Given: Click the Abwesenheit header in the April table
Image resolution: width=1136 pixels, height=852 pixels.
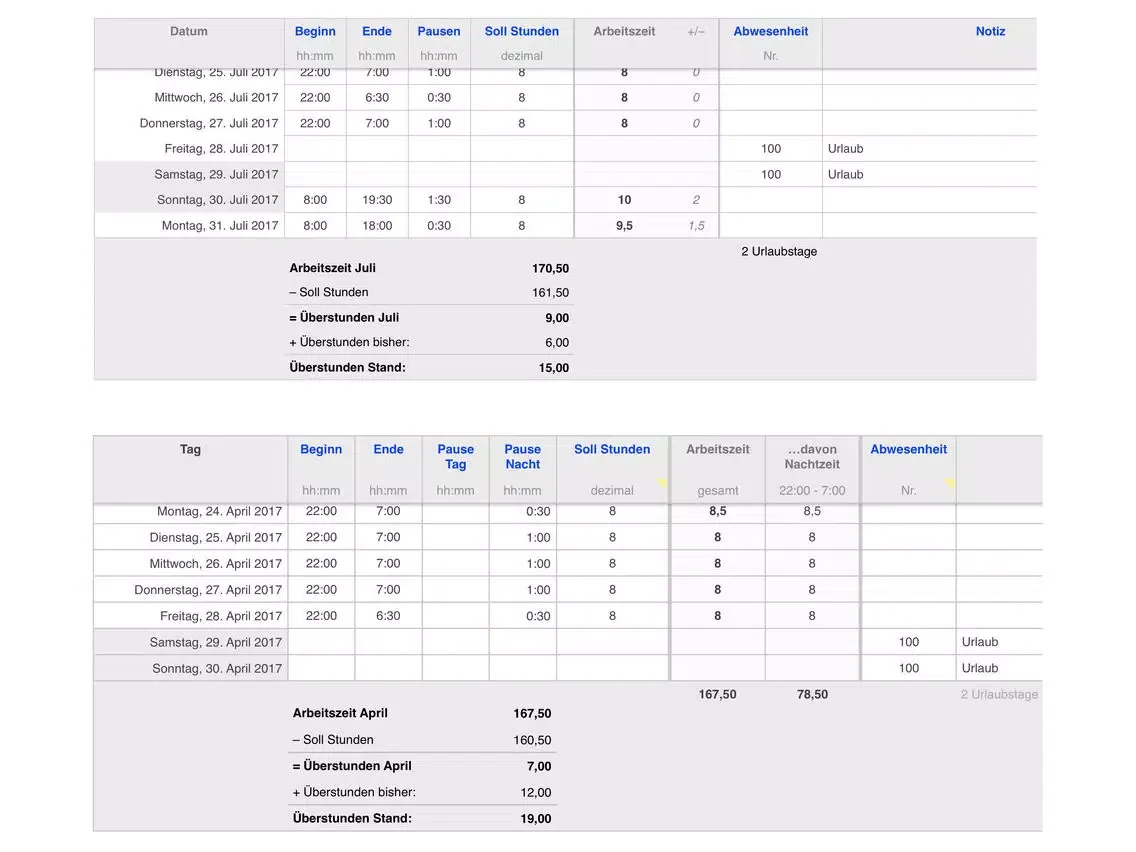Looking at the screenshot, I should pyautogui.click(x=909, y=449).
